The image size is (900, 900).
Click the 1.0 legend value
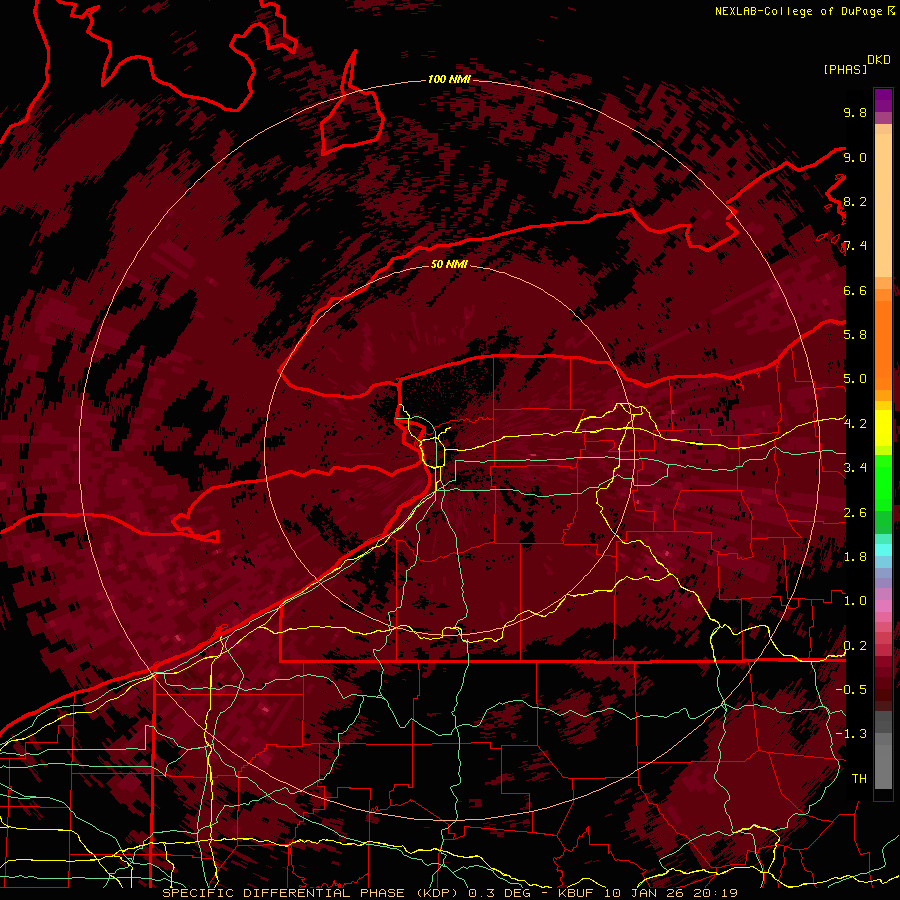click(855, 600)
